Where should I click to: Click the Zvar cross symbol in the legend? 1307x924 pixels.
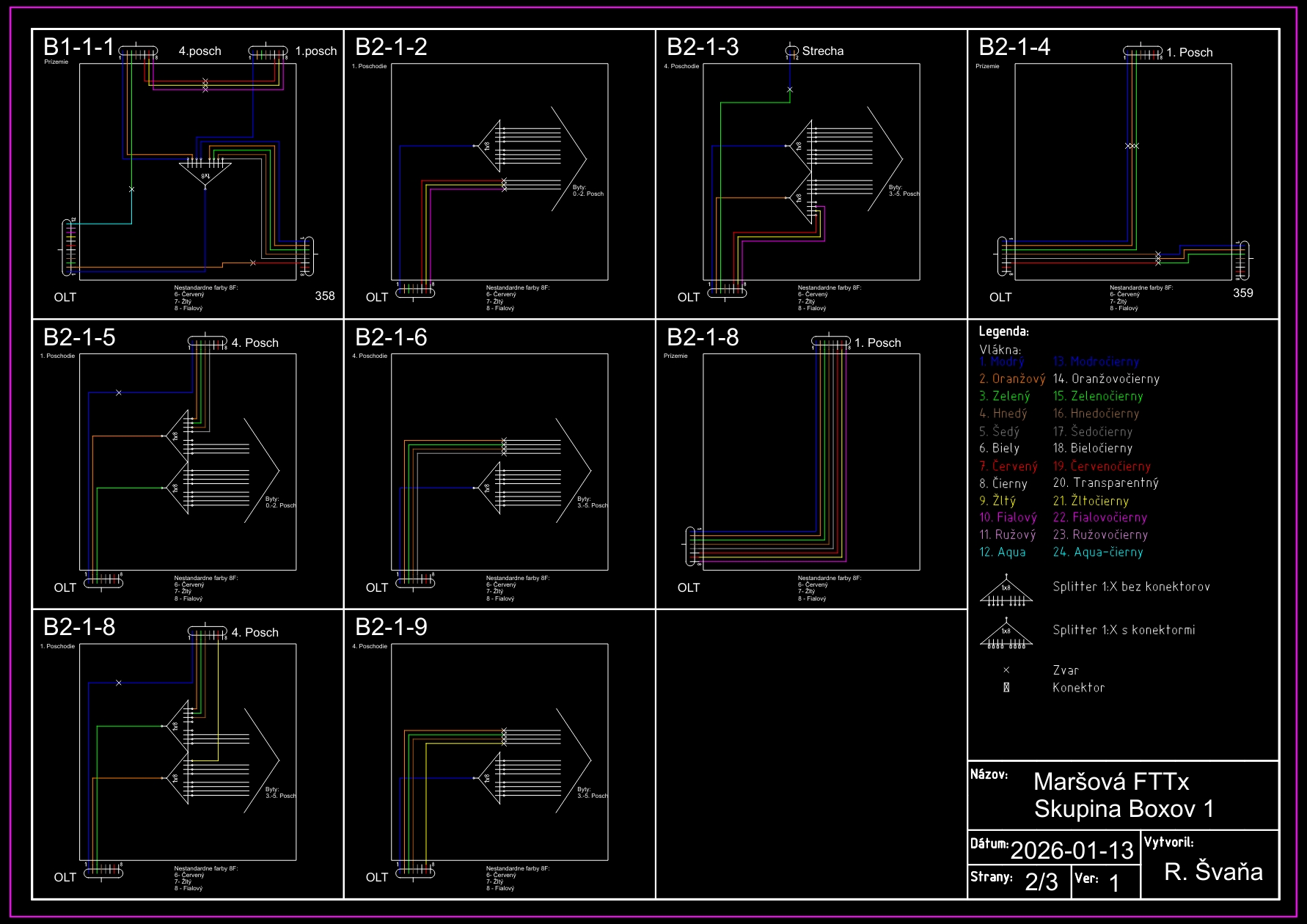pyautogui.click(x=1006, y=670)
